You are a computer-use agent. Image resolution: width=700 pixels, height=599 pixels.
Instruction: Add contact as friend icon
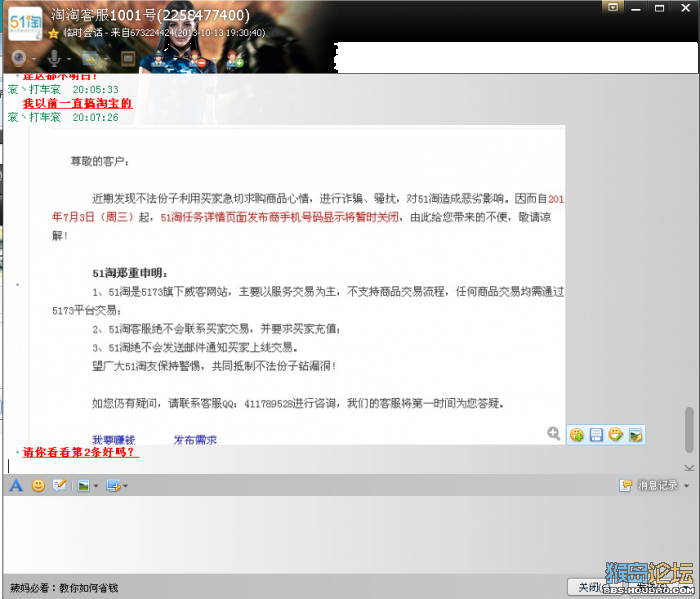[x=234, y=58]
